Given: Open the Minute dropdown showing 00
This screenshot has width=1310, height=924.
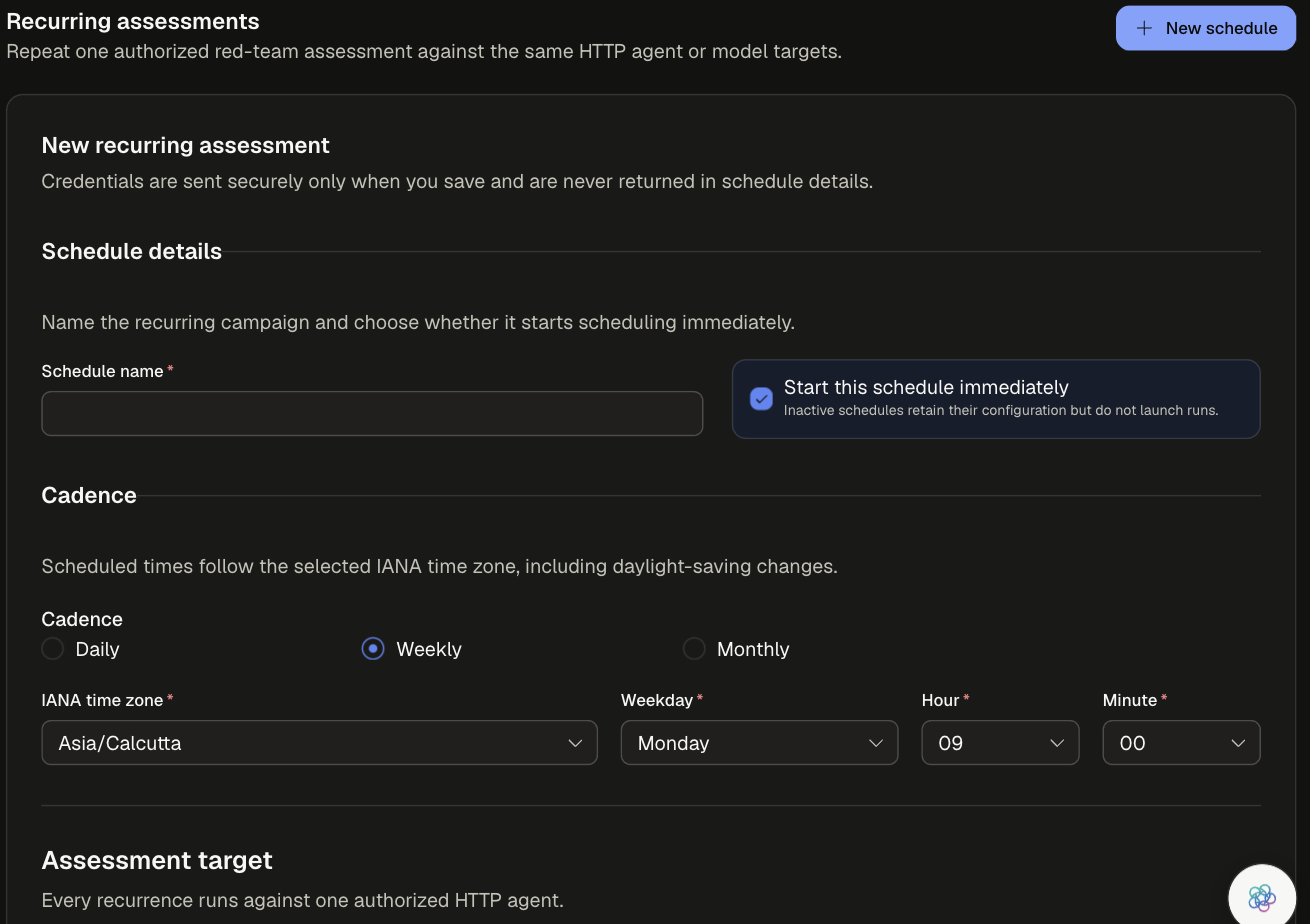Looking at the screenshot, I should 1181,743.
